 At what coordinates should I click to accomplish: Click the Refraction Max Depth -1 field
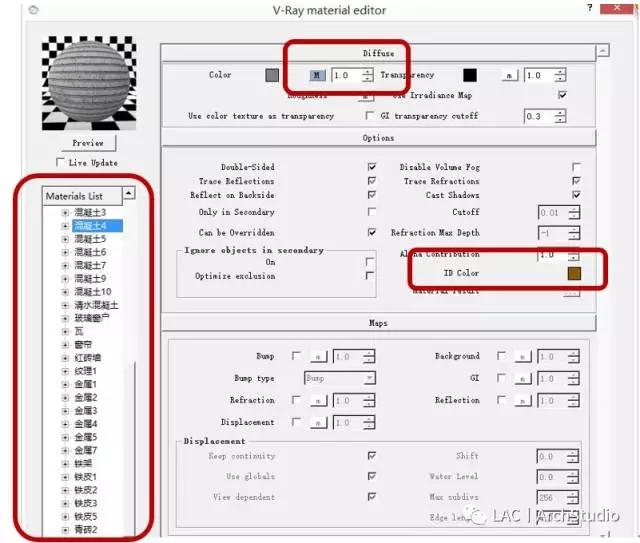click(x=553, y=234)
